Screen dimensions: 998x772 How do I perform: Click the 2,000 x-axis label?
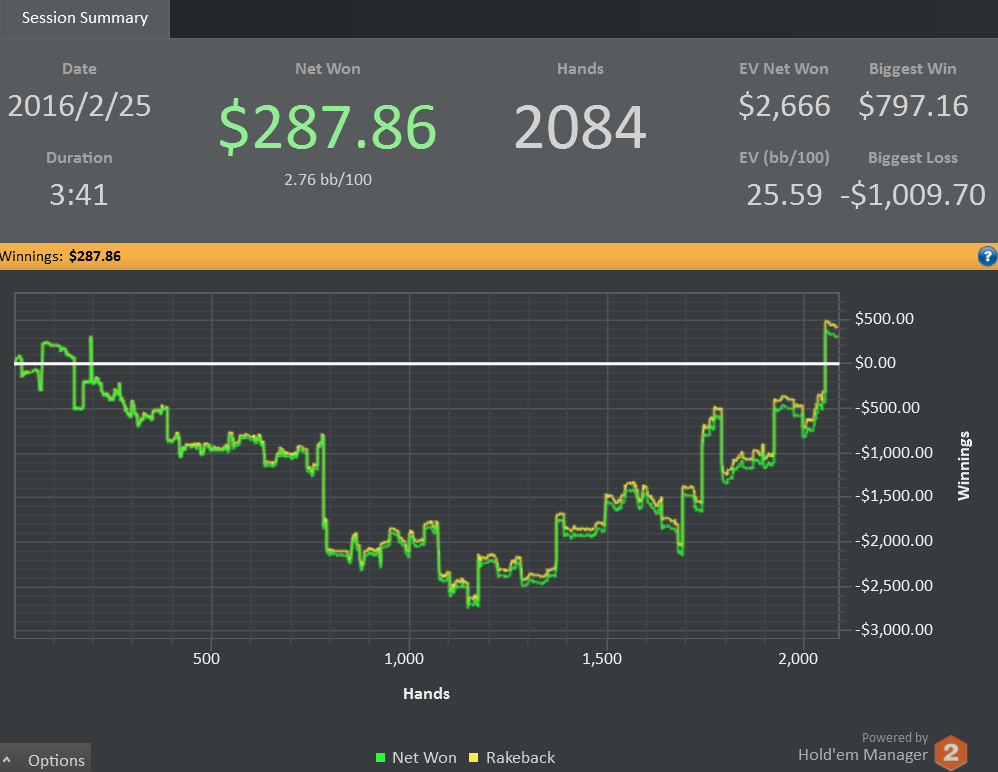(798, 659)
